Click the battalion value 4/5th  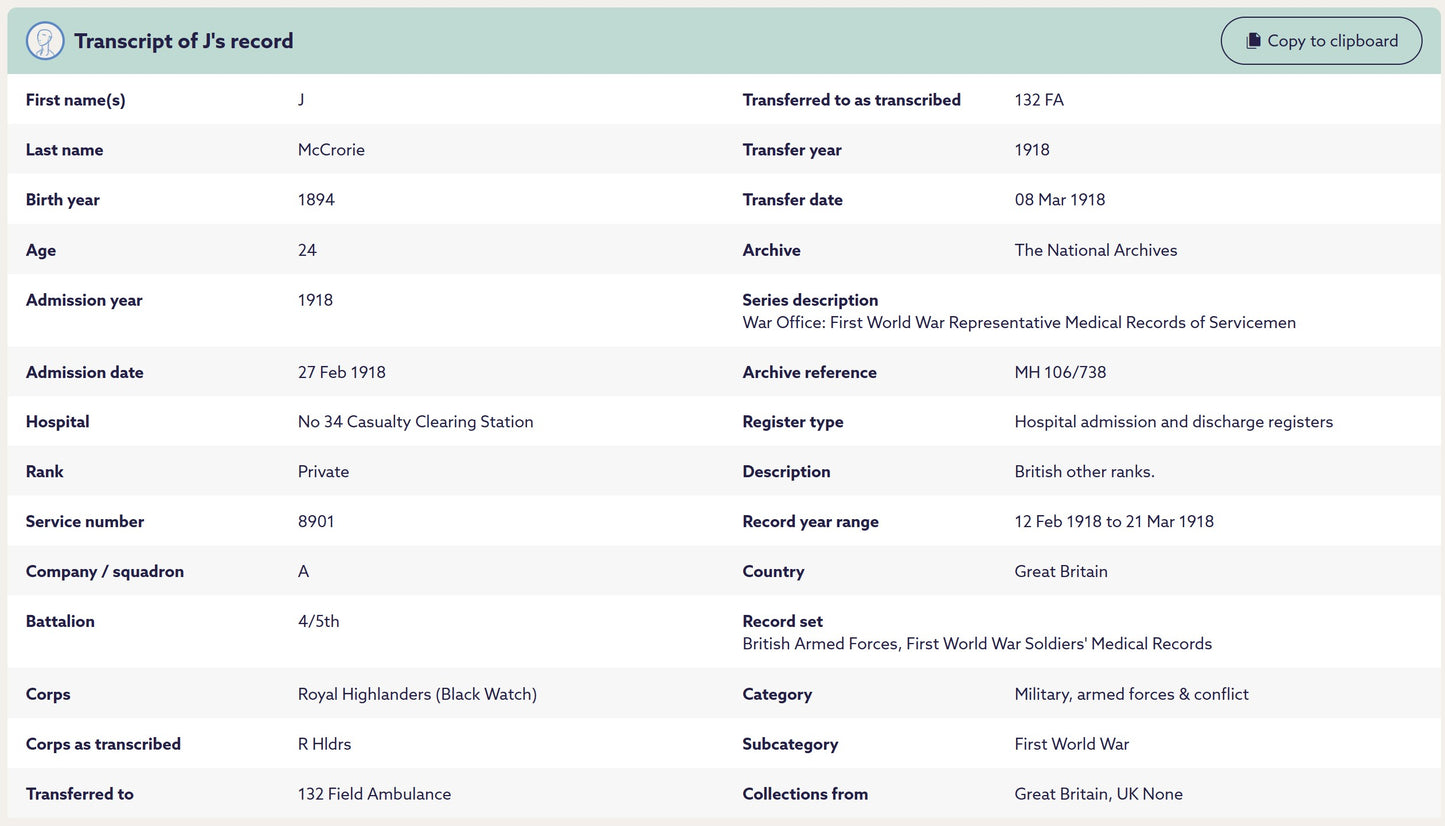(x=319, y=622)
